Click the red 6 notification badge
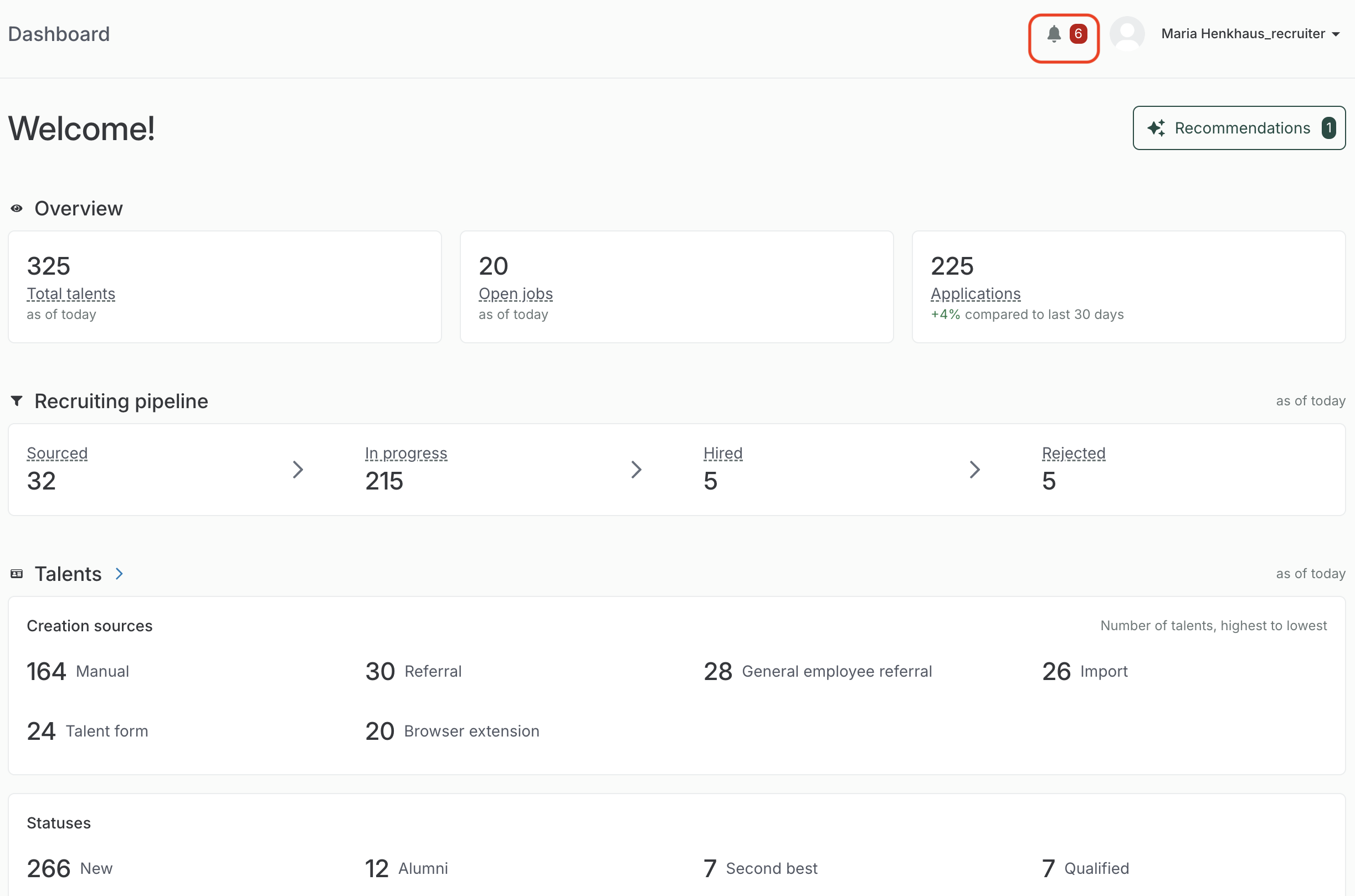Viewport: 1355px width, 896px height. (x=1078, y=34)
